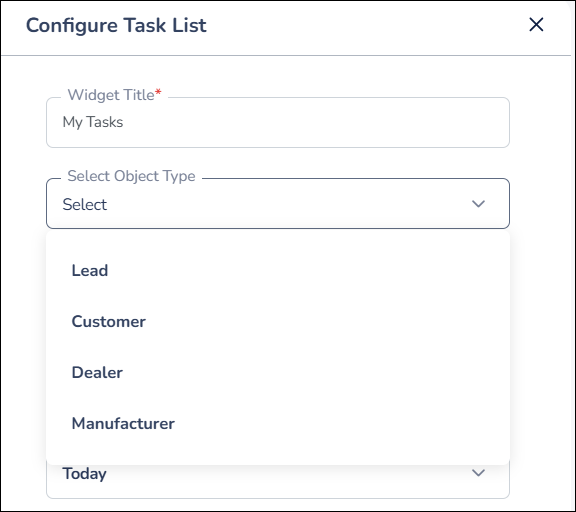Pick the Dealer option in the list

pyautogui.click(x=278, y=372)
